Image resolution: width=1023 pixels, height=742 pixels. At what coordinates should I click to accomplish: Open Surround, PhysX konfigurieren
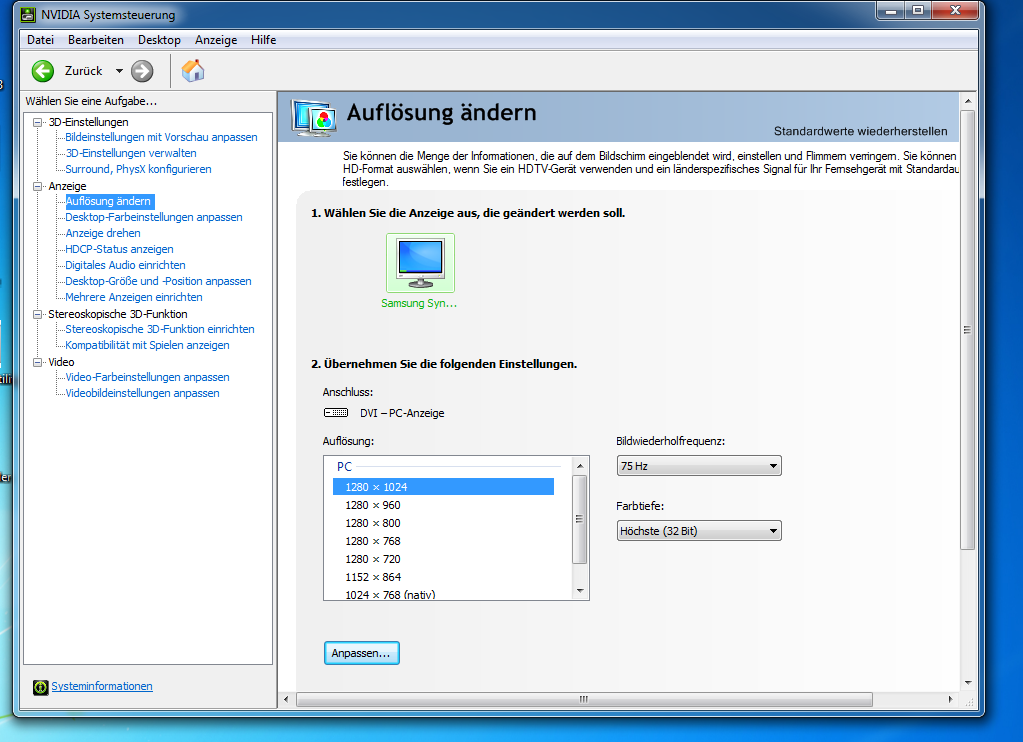pyautogui.click(x=138, y=169)
